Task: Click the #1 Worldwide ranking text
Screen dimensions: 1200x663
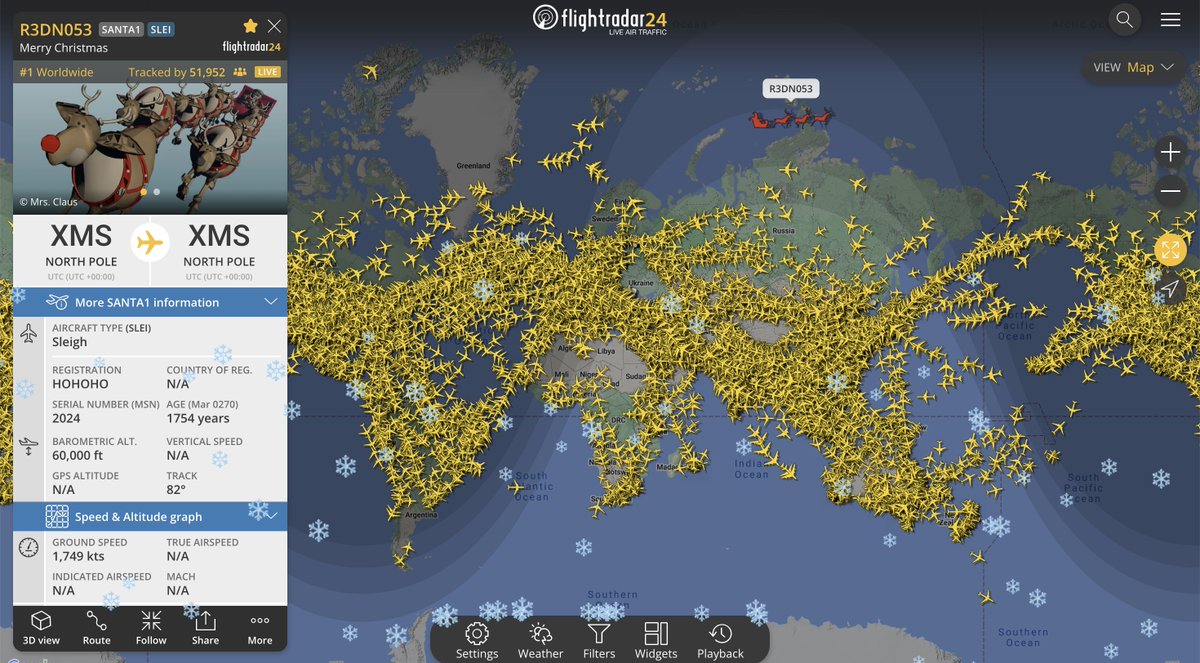Action: tap(57, 72)
